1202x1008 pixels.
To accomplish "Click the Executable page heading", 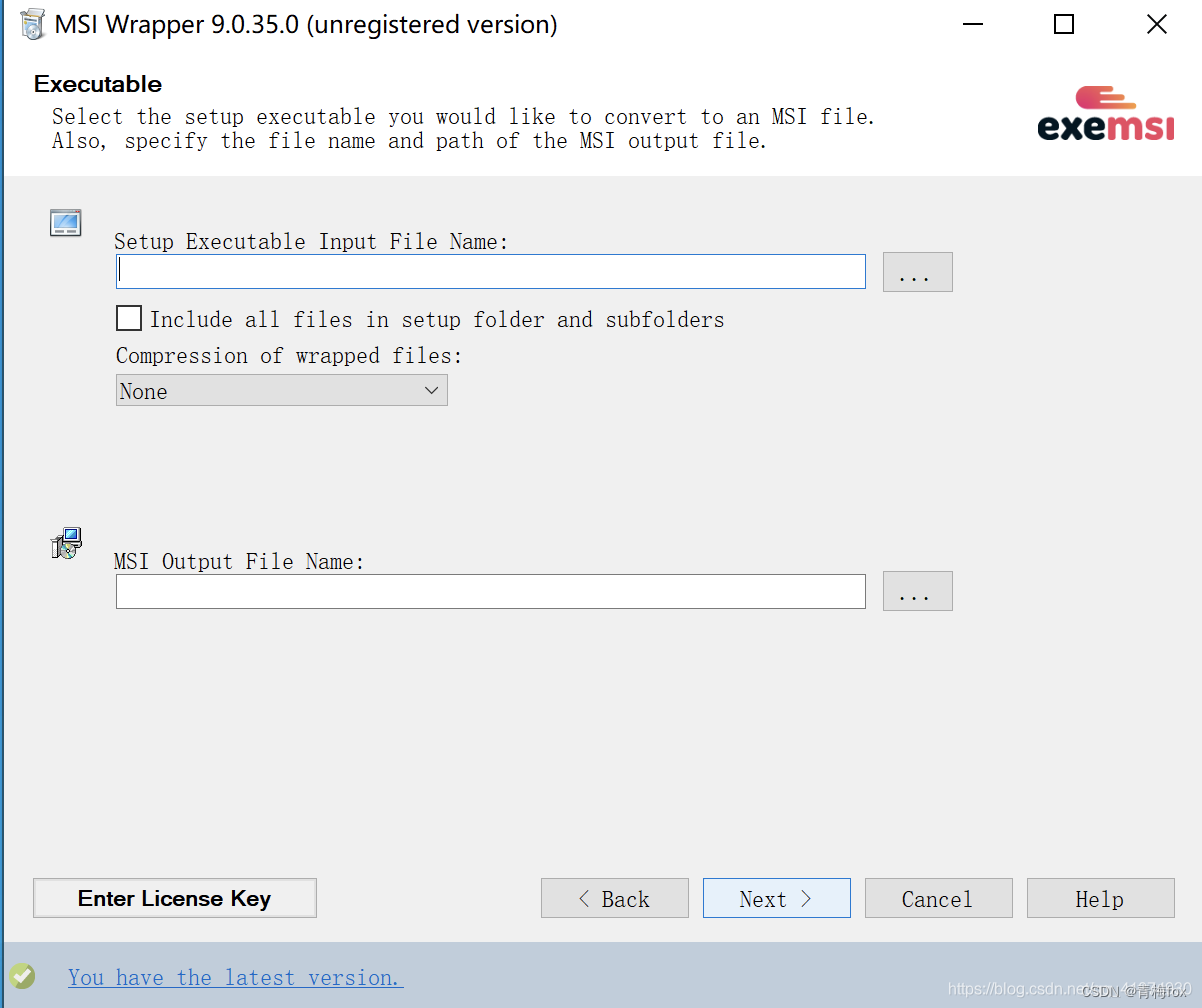I will (x=98, y=84).
